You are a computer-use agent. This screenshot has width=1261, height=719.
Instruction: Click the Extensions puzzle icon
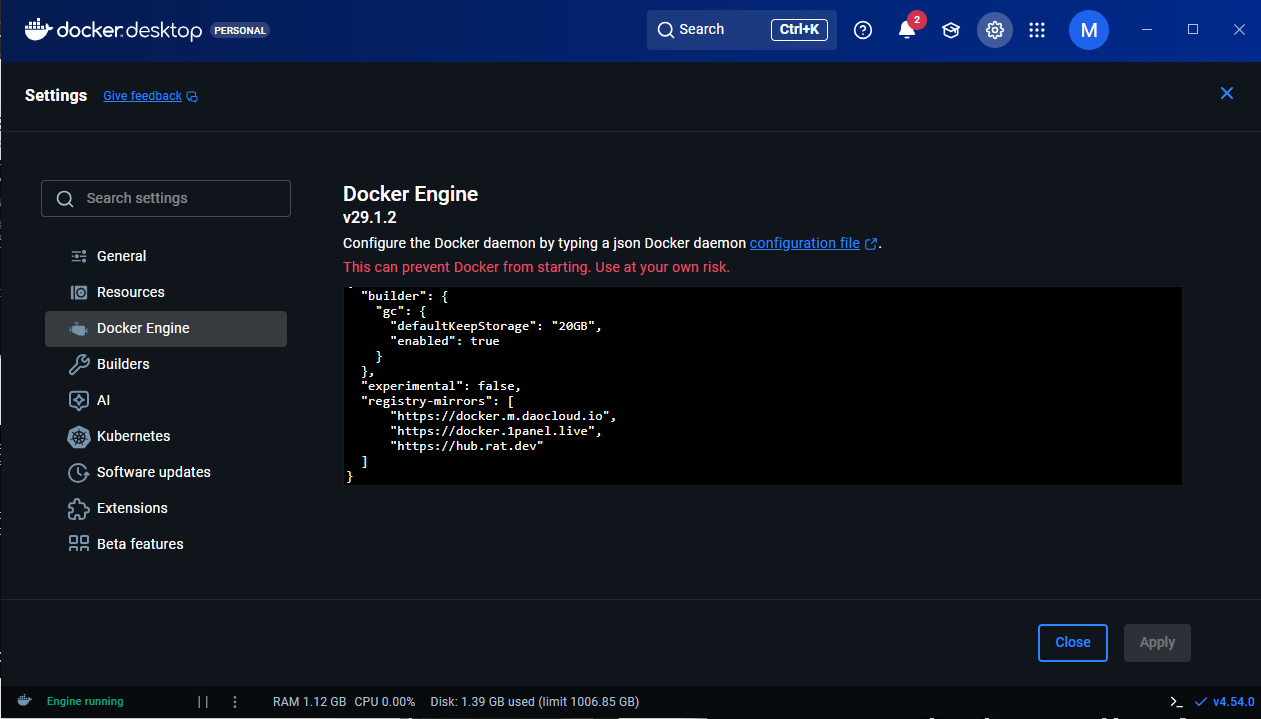tap(79, 508)
